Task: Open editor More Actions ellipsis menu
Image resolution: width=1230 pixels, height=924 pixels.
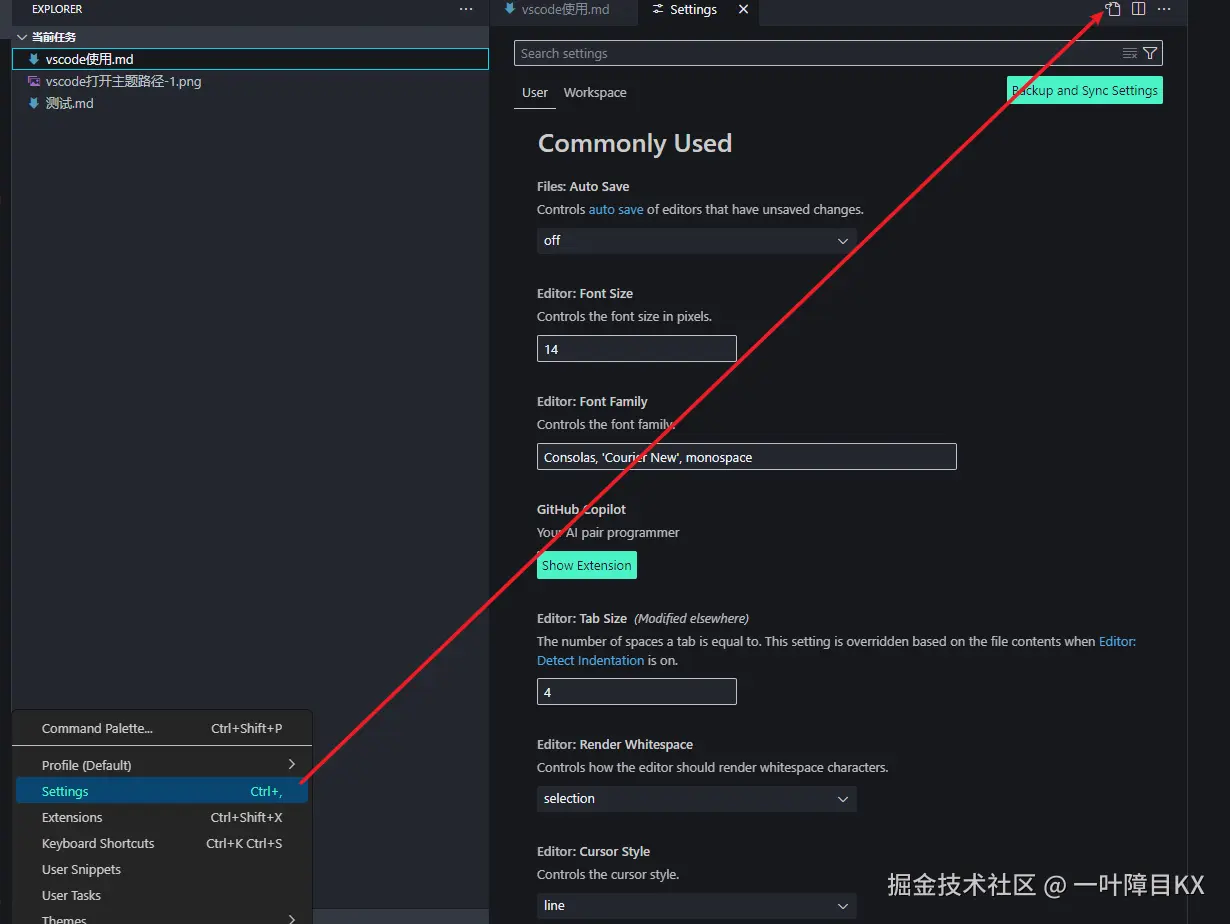Action: 1163,9
